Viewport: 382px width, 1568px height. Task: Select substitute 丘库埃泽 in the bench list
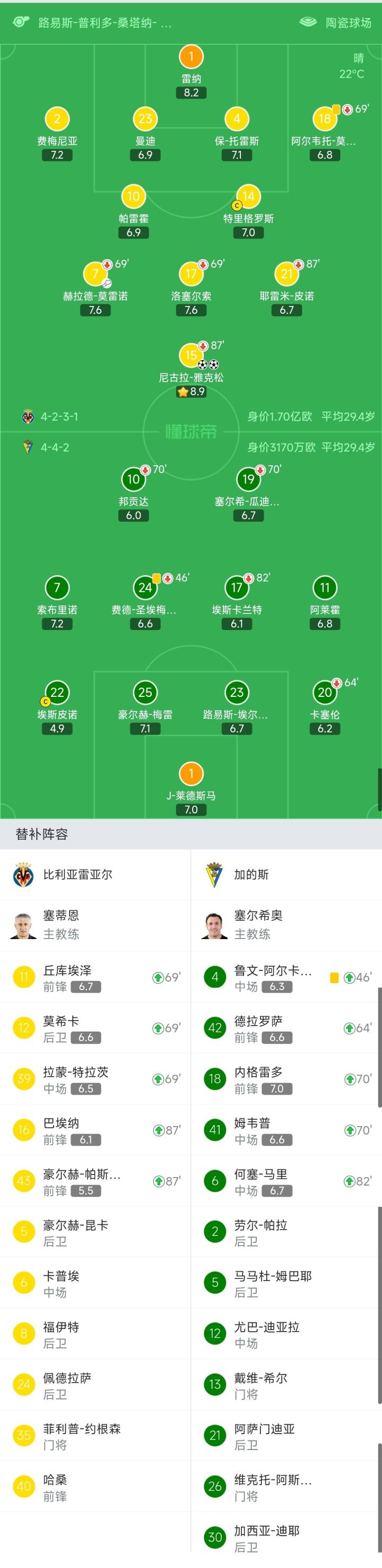[x=67, y=970]
